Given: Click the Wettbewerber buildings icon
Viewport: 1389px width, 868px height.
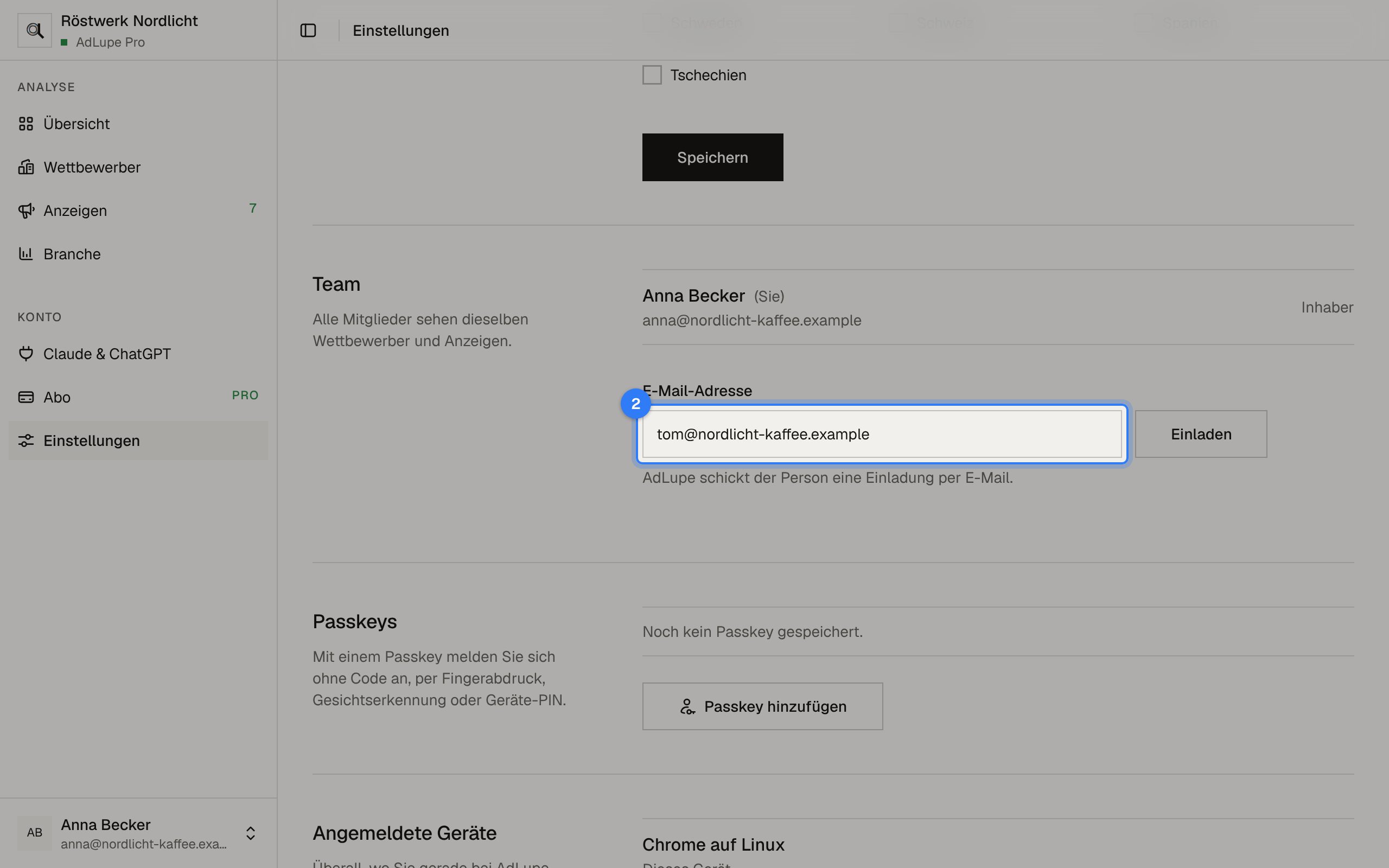Looking at the screenshot, I should pos(26,167).
